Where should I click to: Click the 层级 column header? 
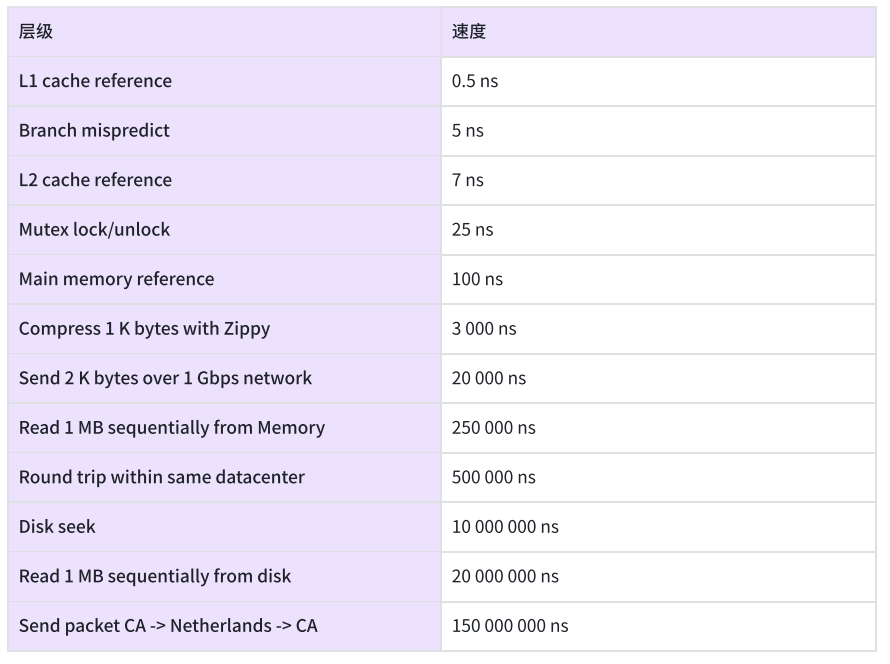coord(225,32)
